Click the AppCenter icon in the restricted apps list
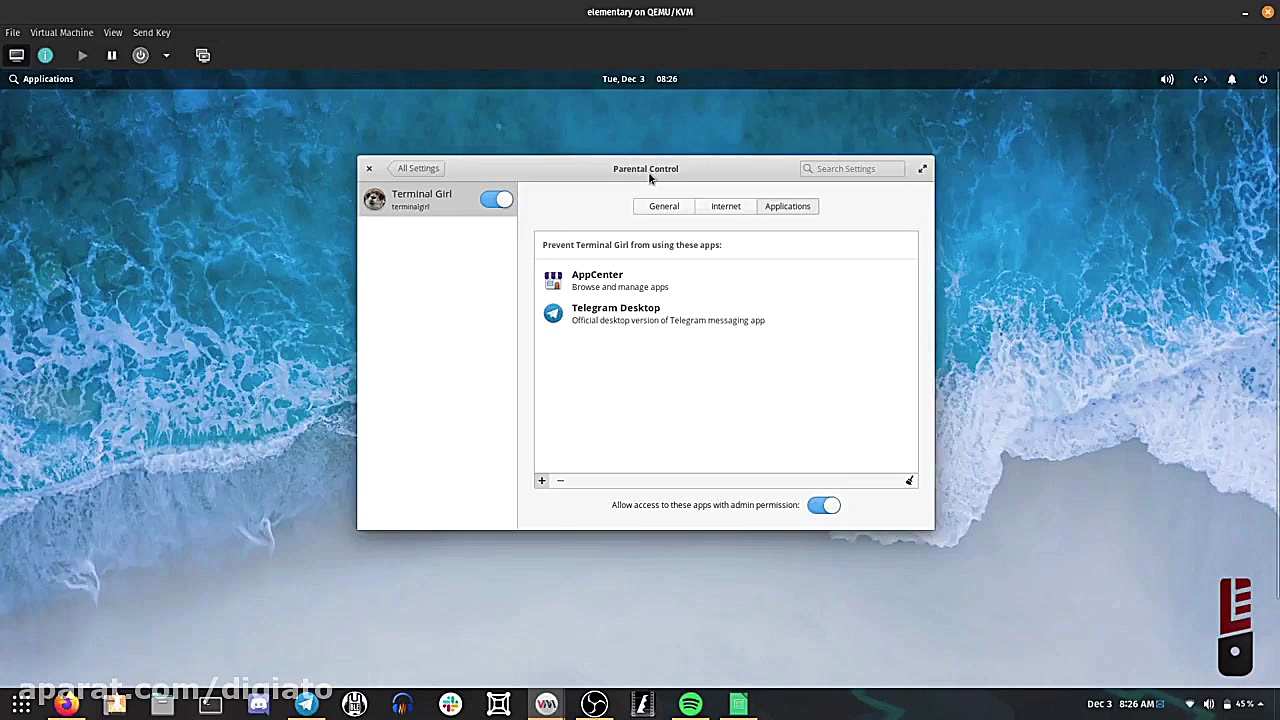 coord(553,281)
